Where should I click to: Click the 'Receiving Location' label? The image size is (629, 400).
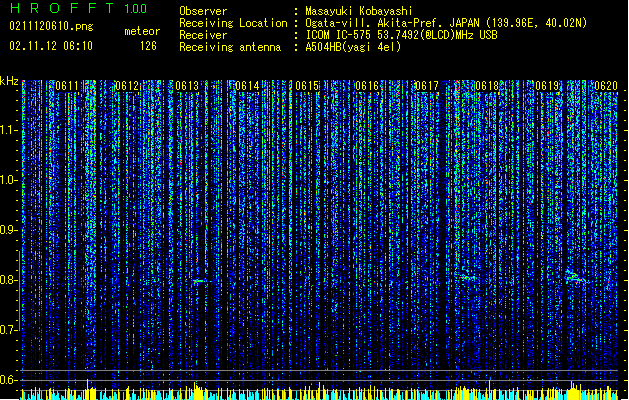coord(233,23)
